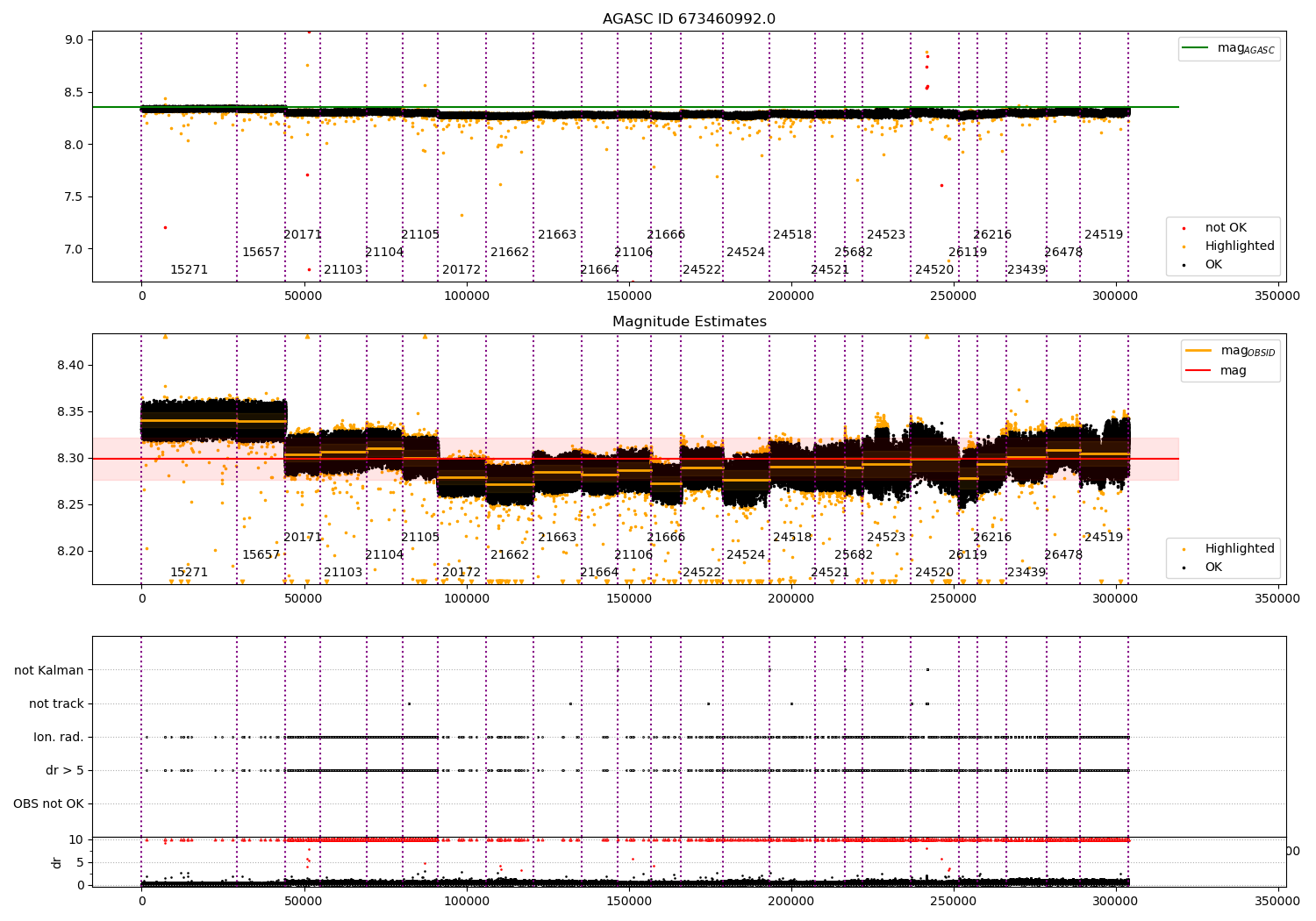
Task: Click the 'dr > 5' axis label
Action: 65,770
